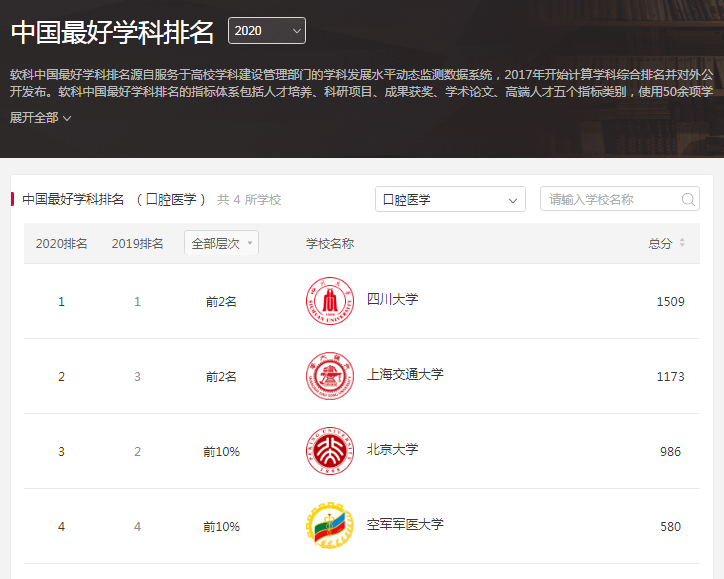Click the 共 4 所学校 count text
This screenshot has height=579, width=724.
[249, 199]
